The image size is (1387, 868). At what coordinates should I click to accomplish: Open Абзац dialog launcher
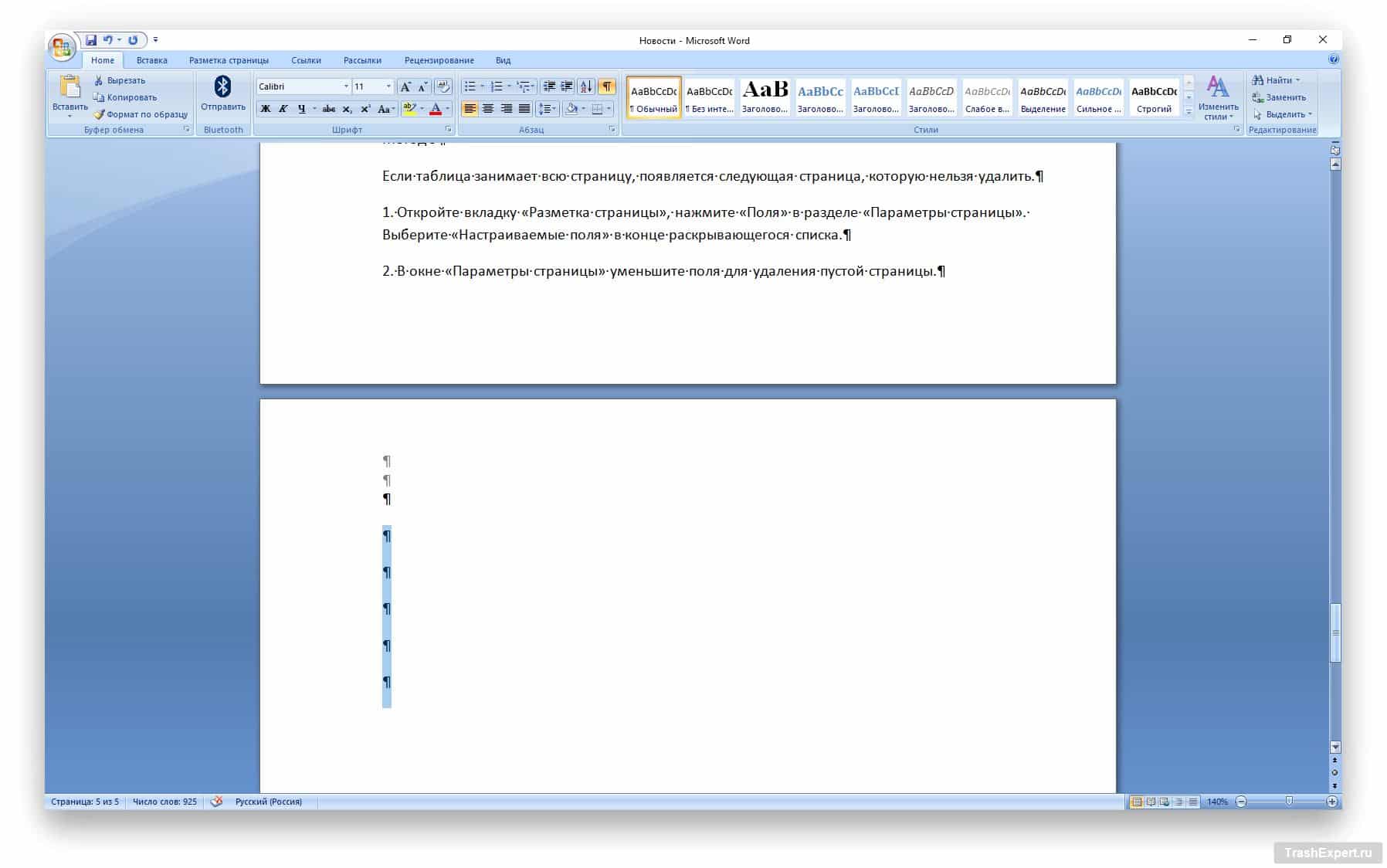pos(612,130)
